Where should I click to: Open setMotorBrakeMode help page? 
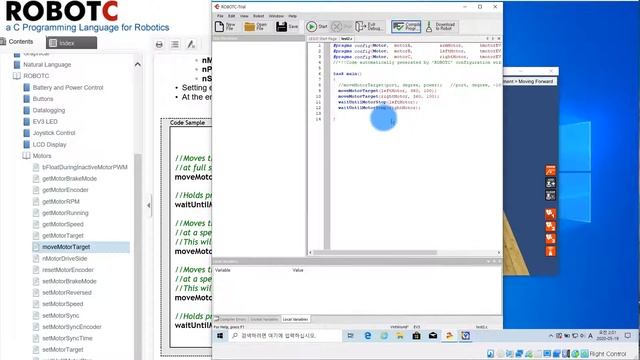point(69,281)
